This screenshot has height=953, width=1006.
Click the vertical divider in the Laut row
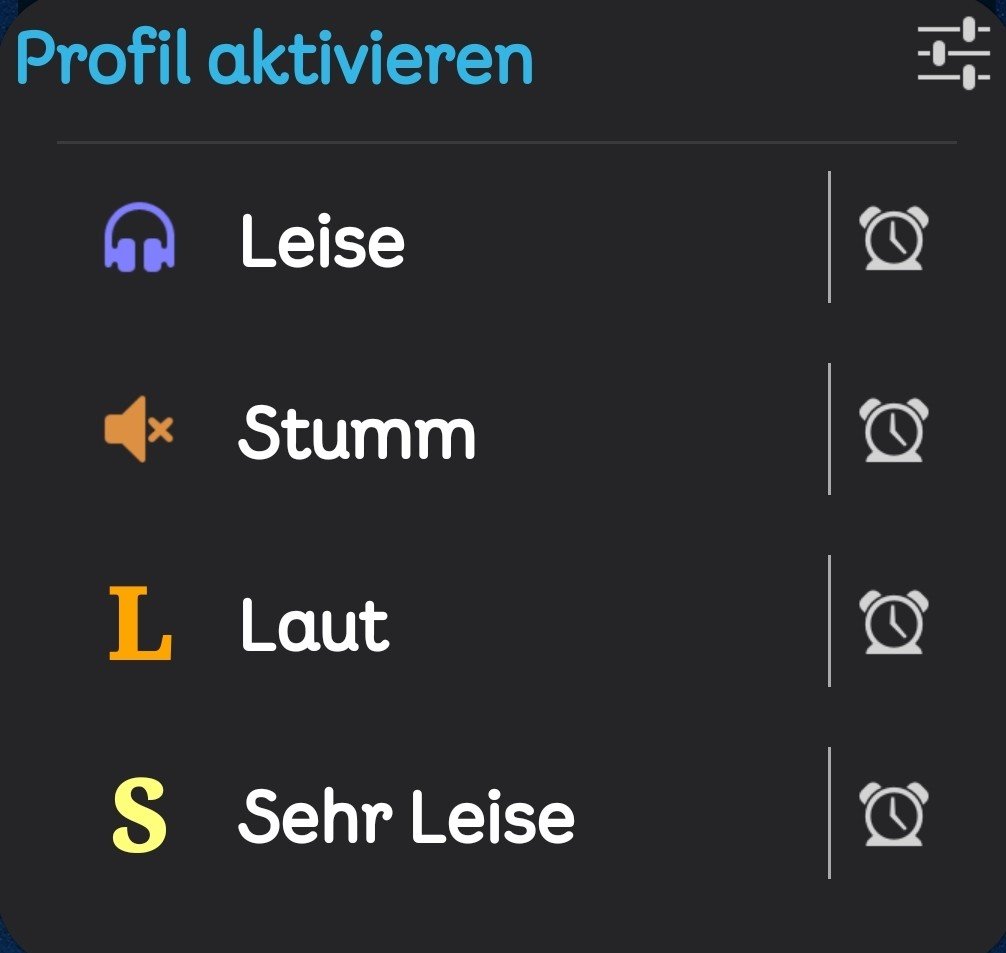(x=829, y=621)
